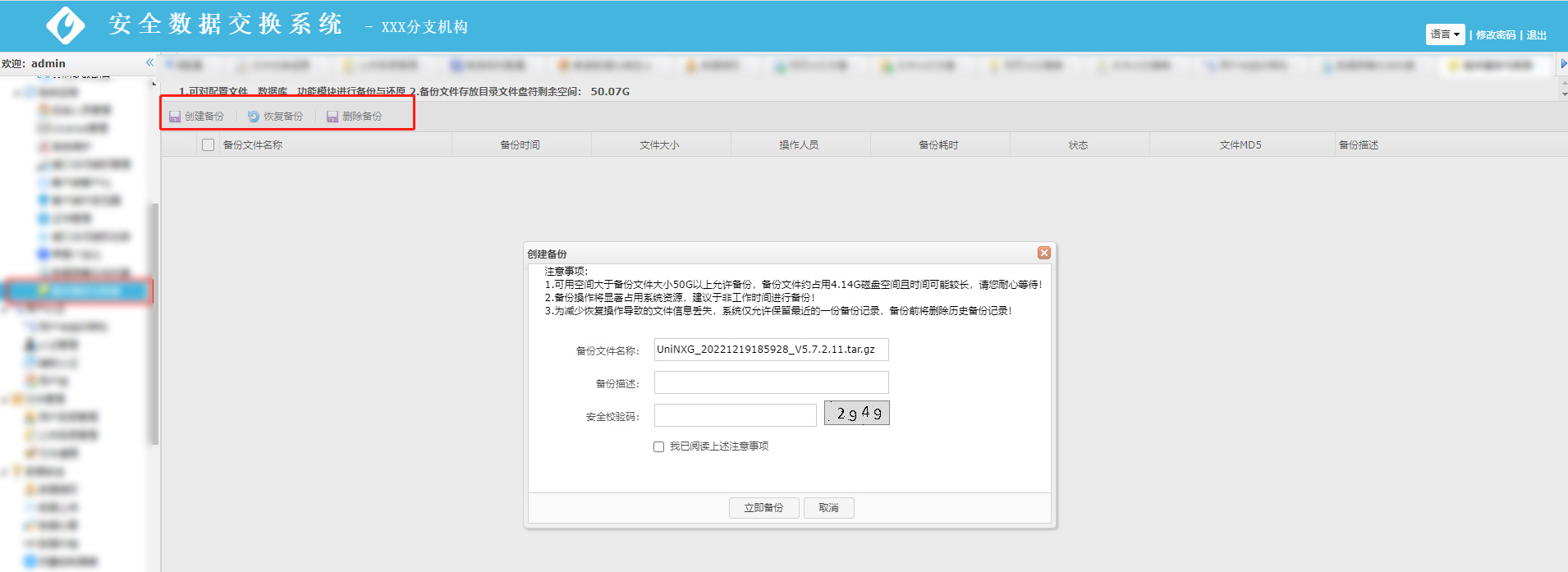
Task: Click the blue tab-scroll right arrow
Action: coord(1563,64)
